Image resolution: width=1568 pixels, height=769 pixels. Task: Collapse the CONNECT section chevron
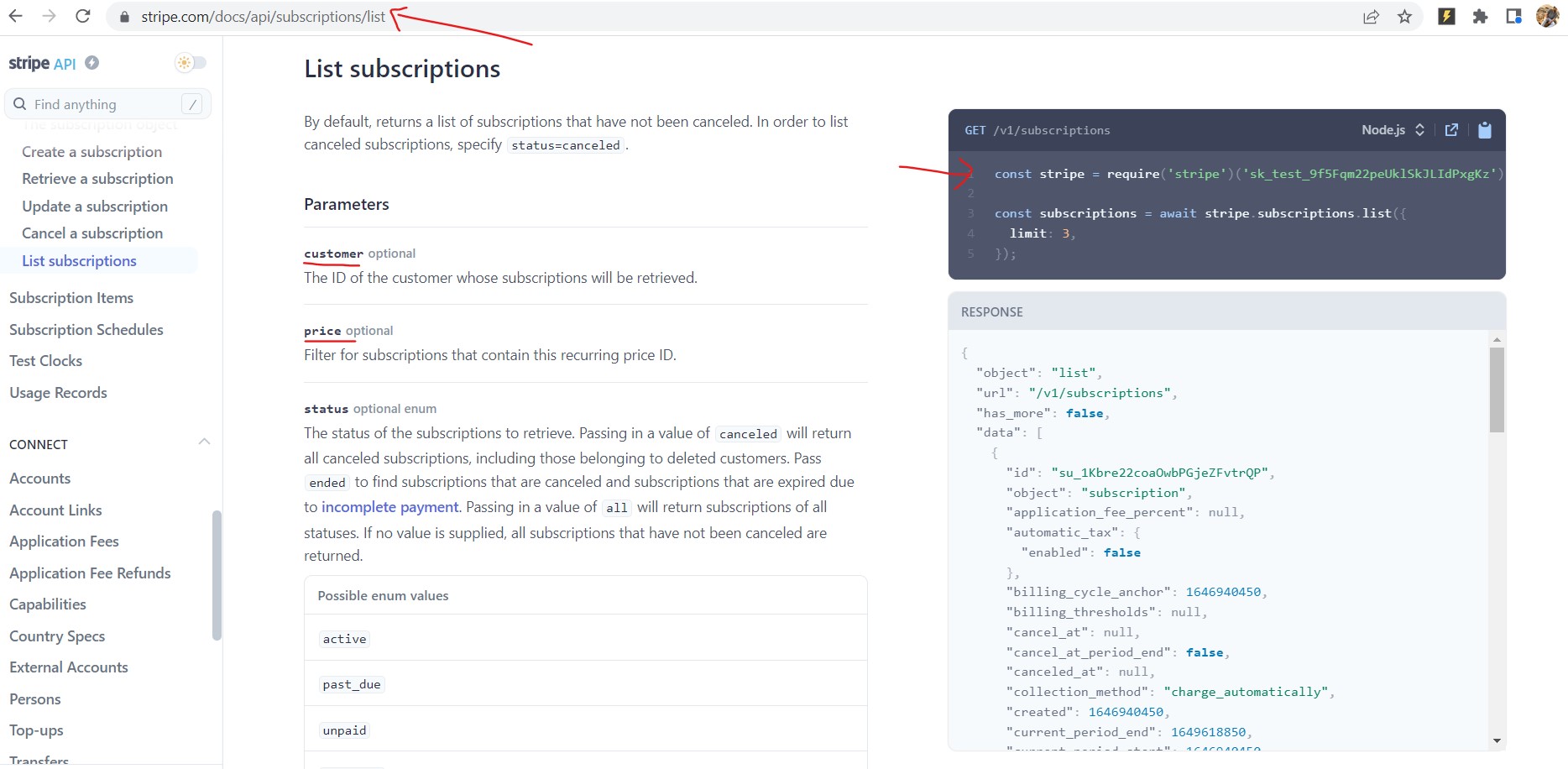tap(204, 442)
